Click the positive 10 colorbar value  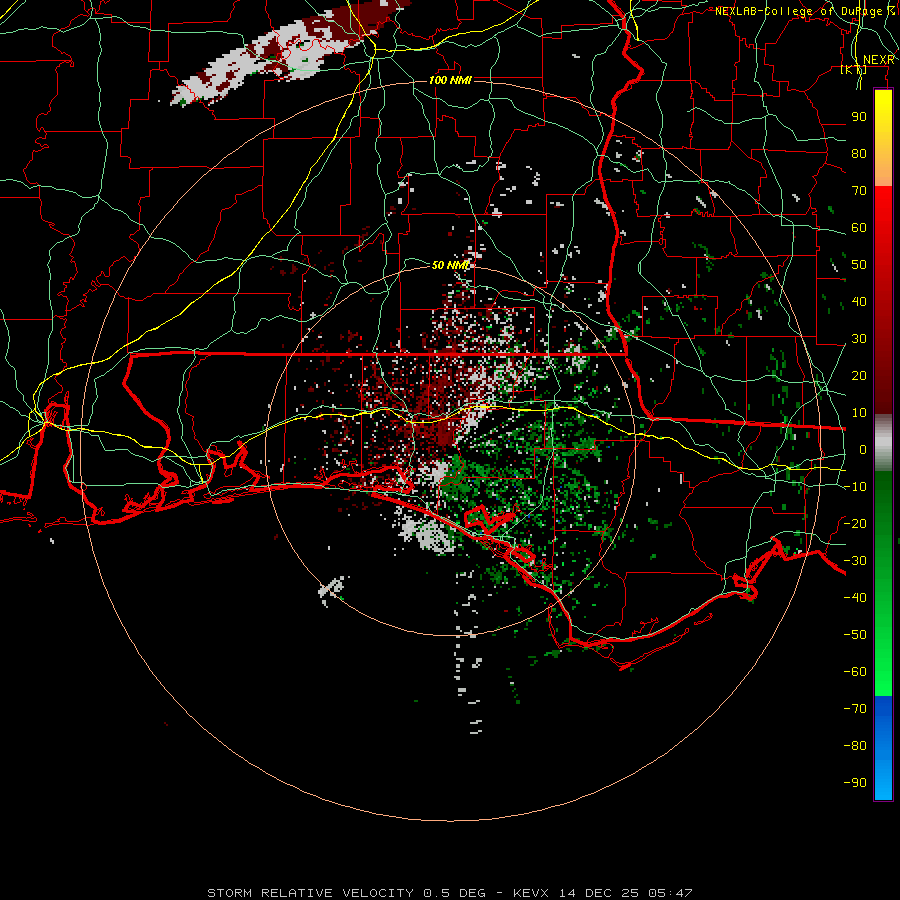click(x=859, y=413)
